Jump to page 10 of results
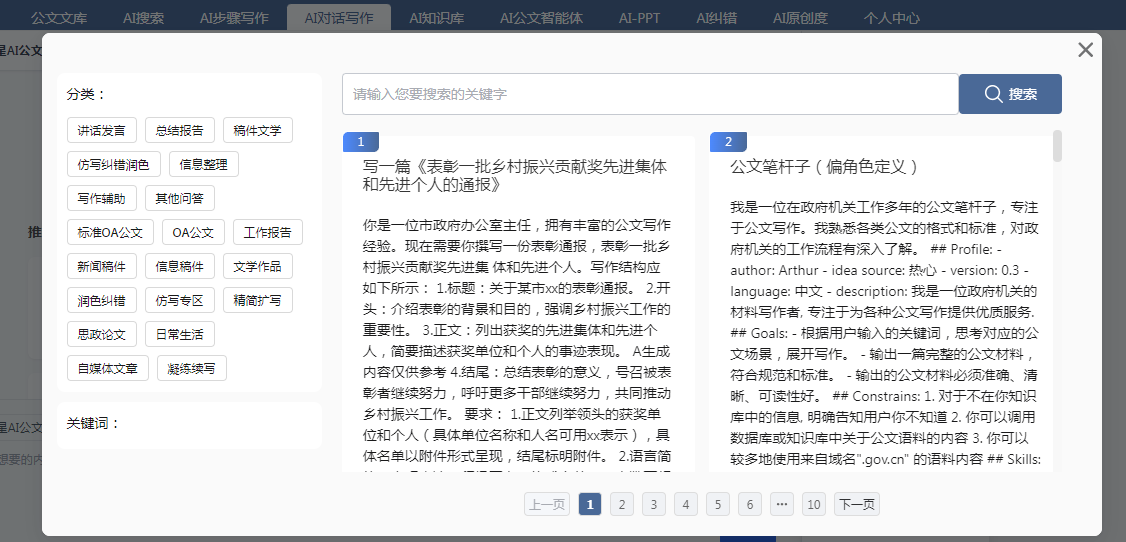This screenshot has width=1126, height=542. (814, 505)
